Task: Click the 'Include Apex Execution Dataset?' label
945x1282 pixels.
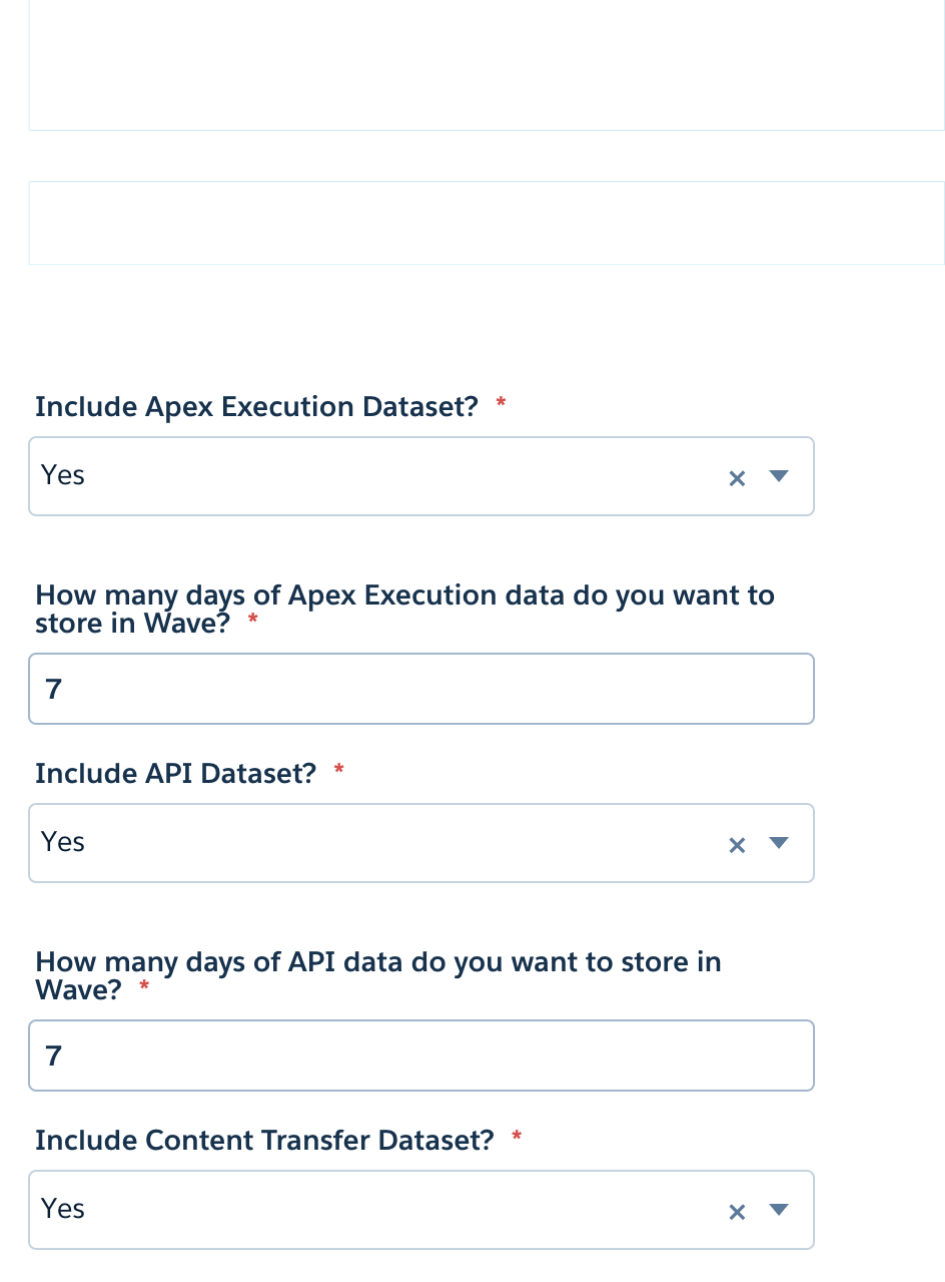Action: 256,407
